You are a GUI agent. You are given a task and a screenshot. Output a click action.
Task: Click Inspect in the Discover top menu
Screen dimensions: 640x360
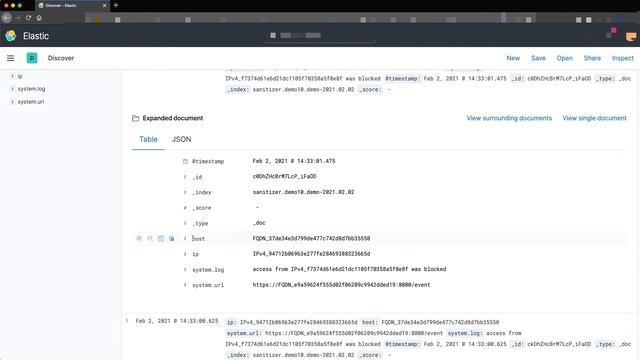[x=622, y=58]
